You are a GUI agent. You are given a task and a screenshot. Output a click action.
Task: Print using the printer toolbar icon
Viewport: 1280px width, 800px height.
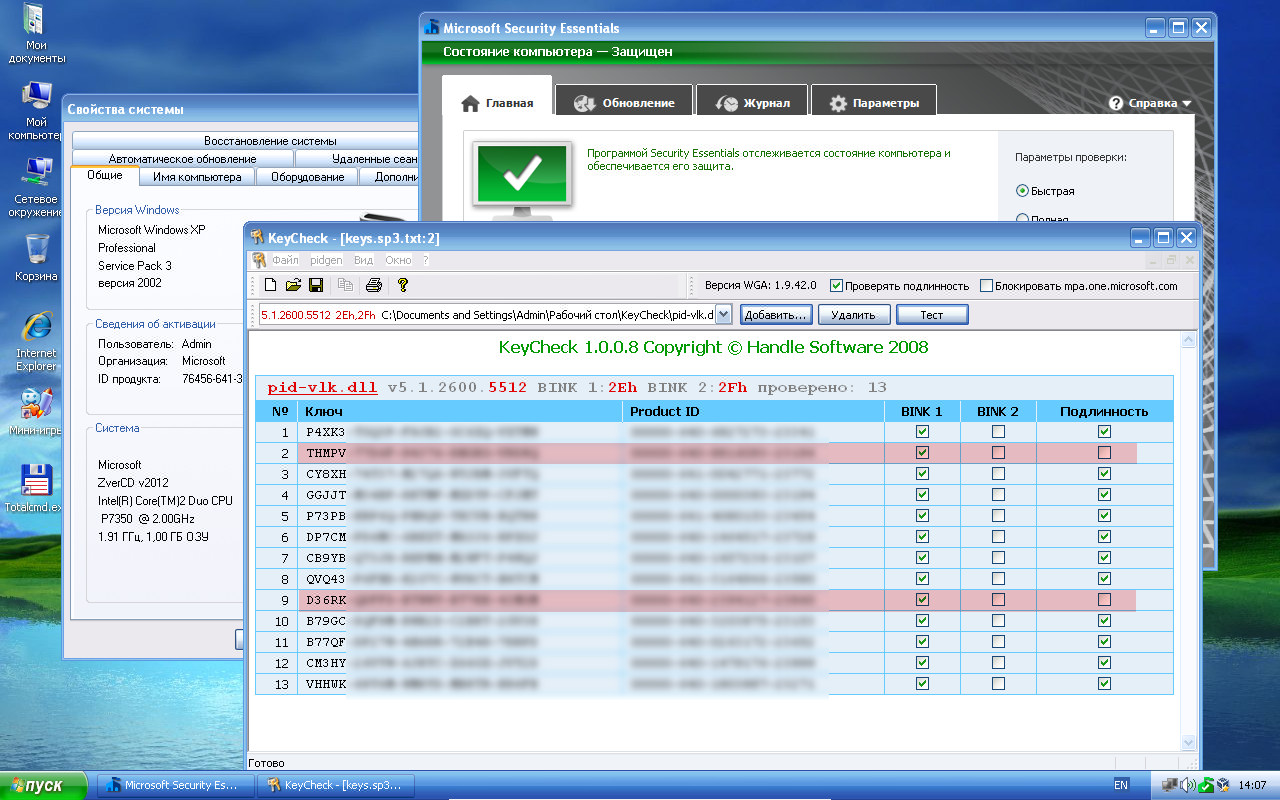[x=374, y=286]
